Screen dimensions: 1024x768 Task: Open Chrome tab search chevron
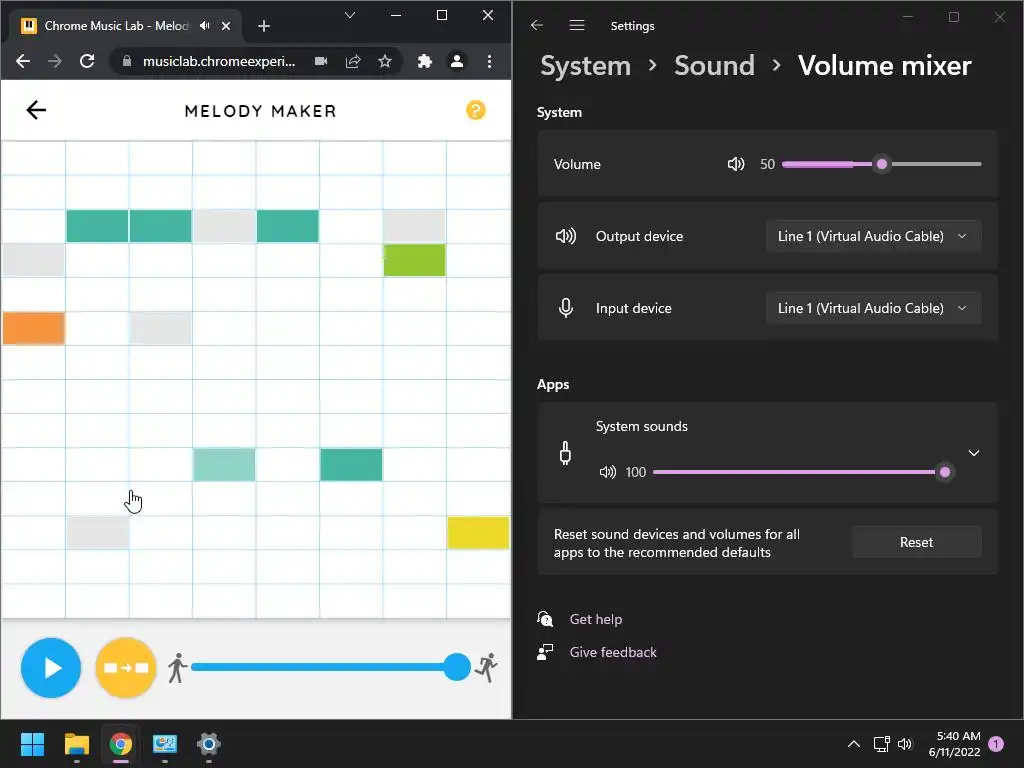point(350,15)
